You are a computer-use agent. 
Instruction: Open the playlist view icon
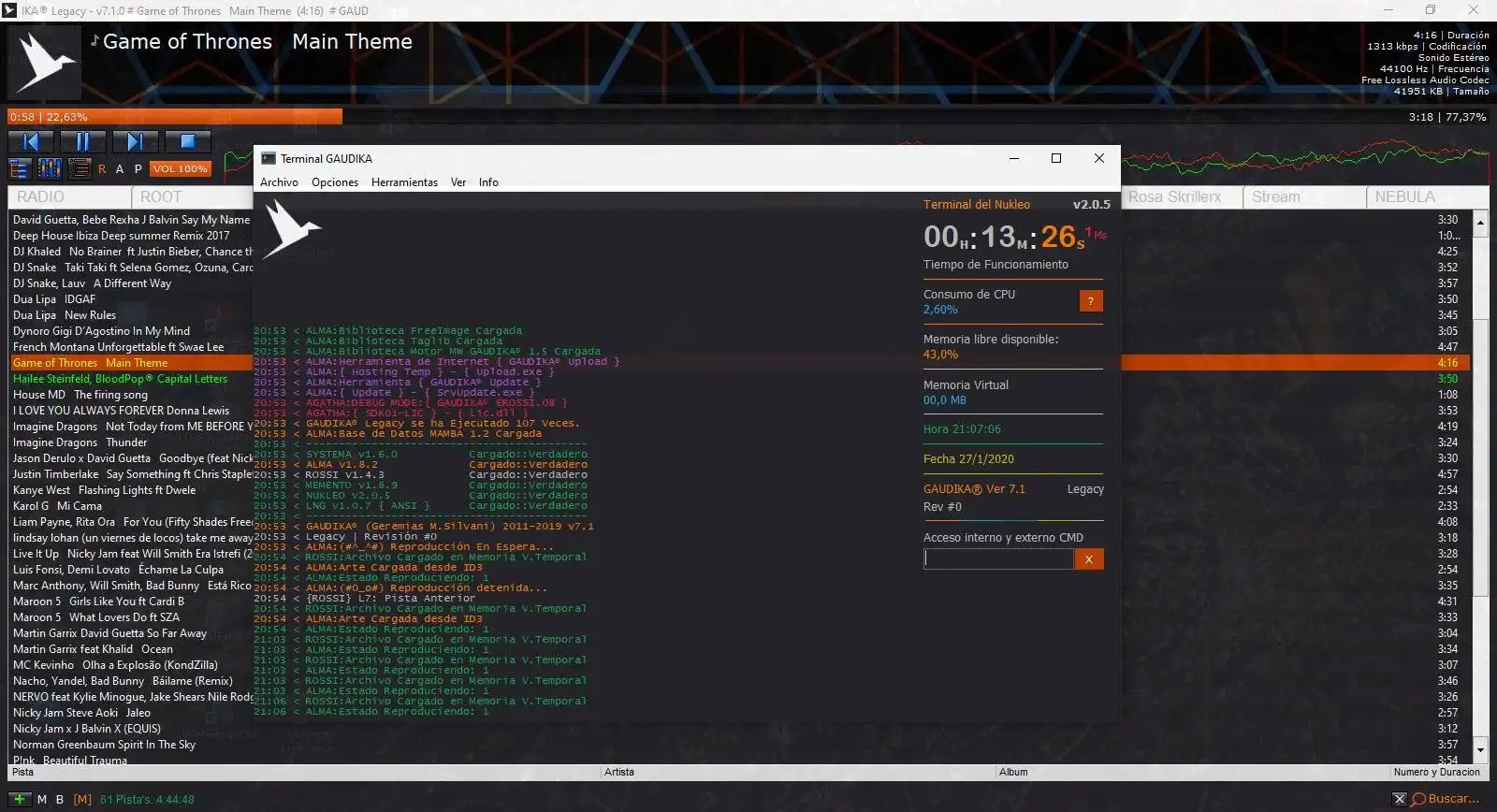tap(80, 168)
